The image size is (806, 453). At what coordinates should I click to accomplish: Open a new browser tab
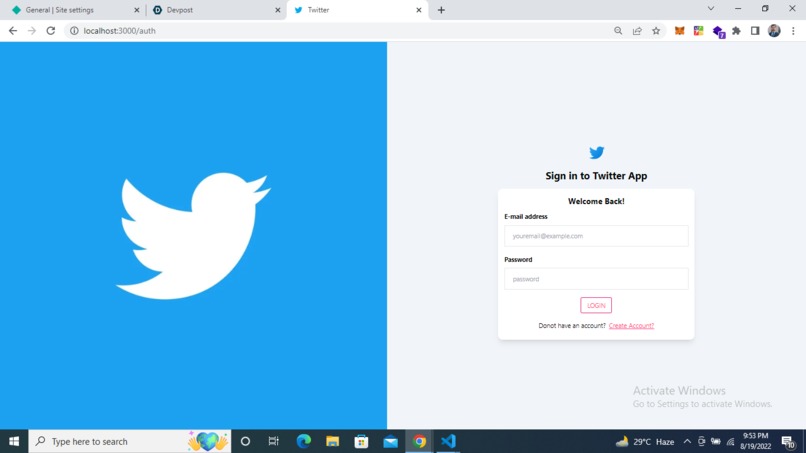(441, 10)
